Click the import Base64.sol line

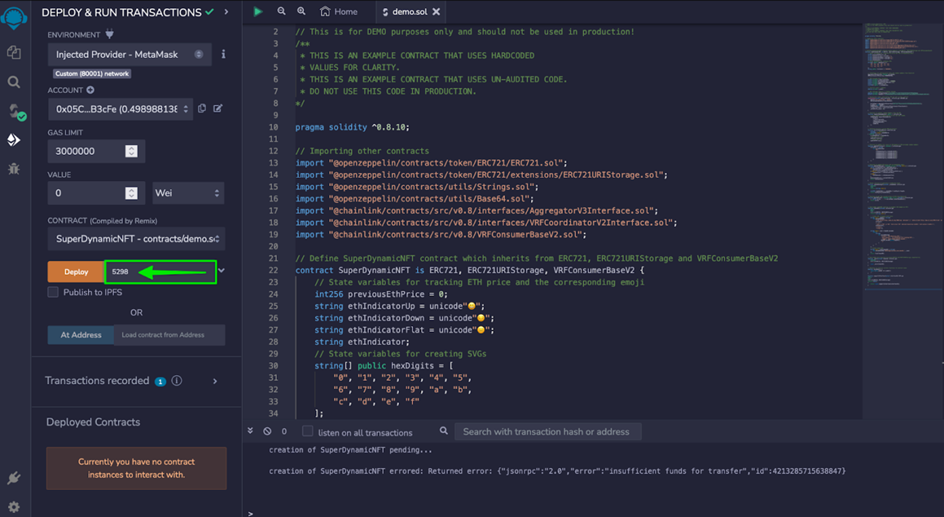coord(414,199)
